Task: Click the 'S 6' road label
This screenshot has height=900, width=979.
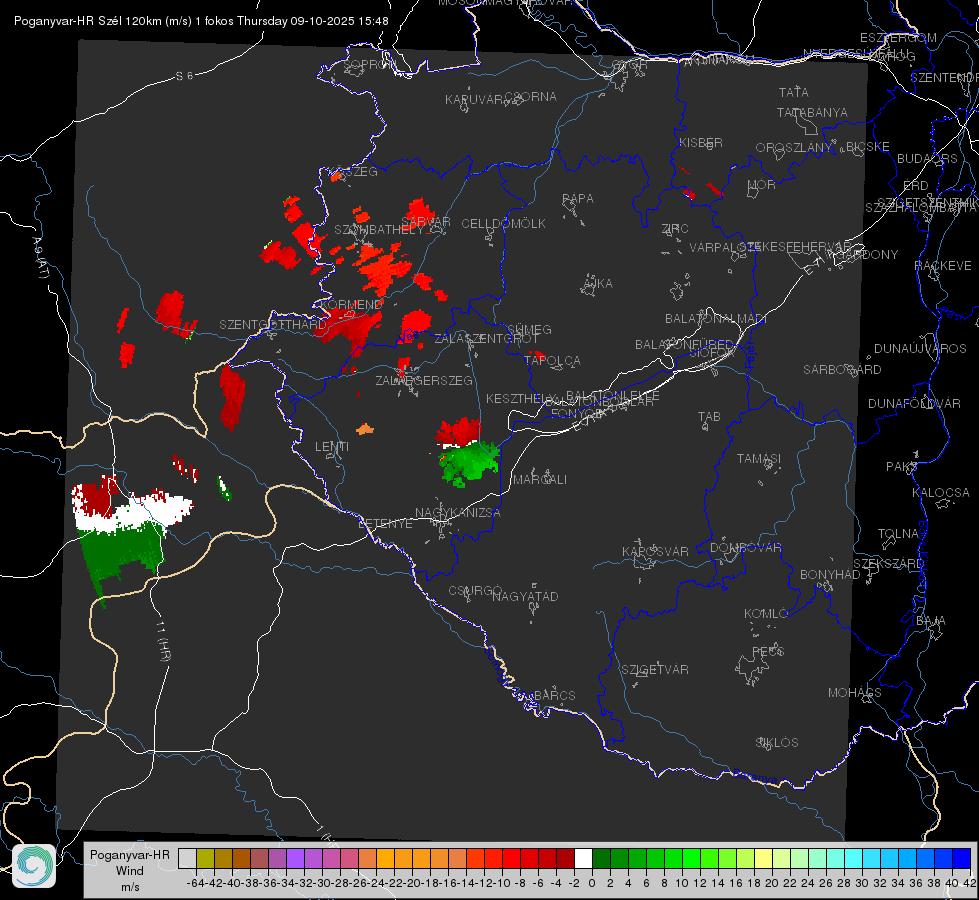Action: [x=184, y=76]
